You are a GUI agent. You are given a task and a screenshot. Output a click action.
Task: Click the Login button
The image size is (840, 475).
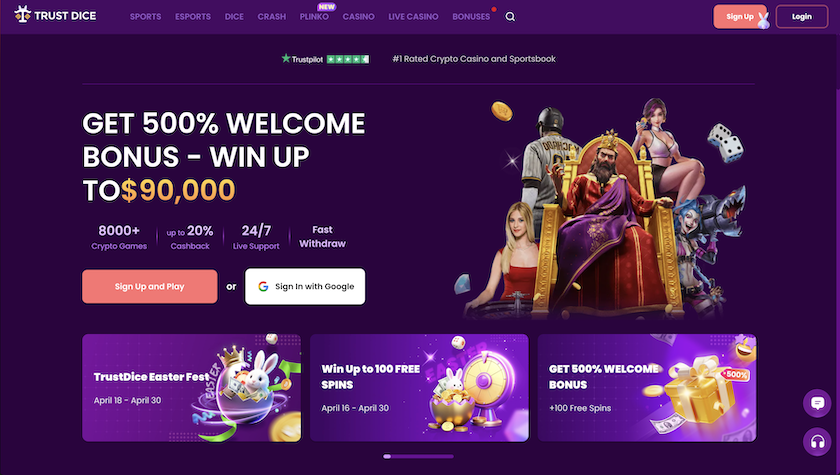(x=801, y=17)
